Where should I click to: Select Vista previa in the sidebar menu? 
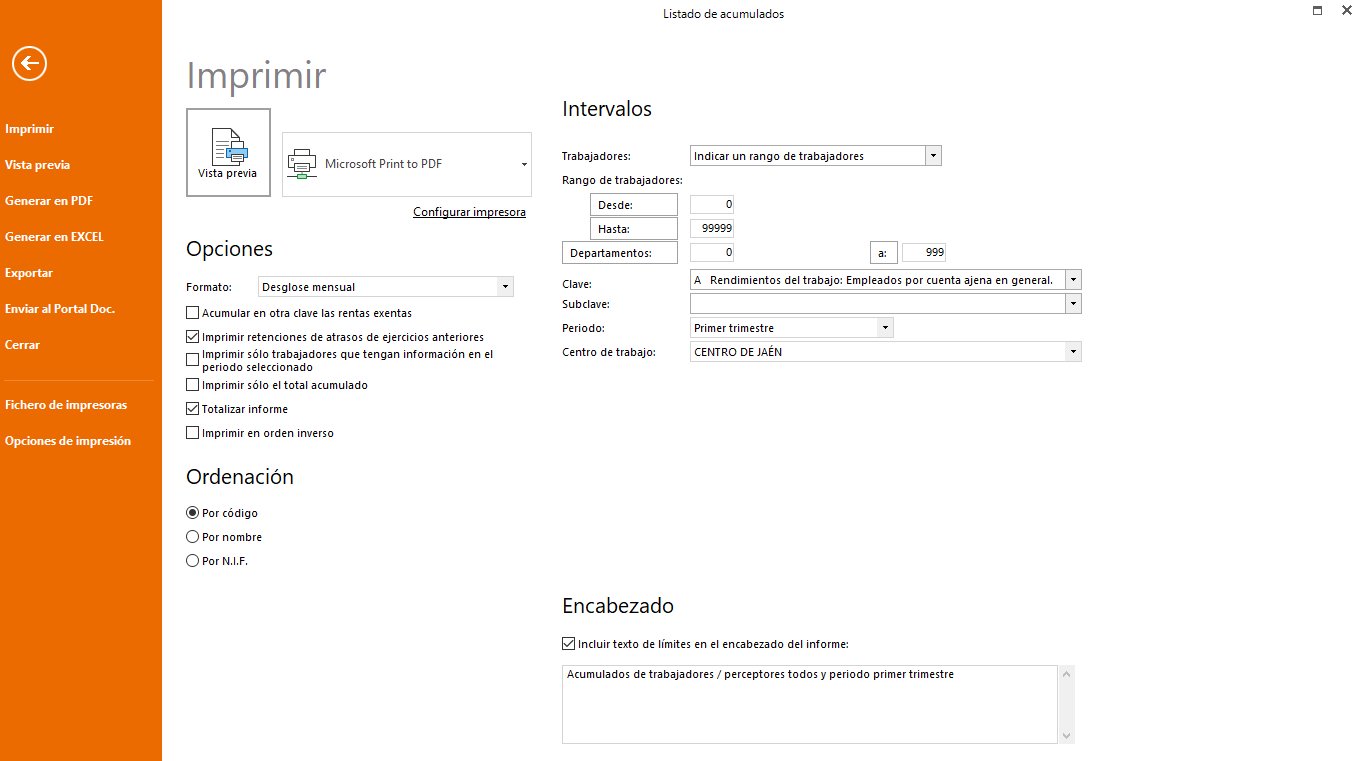pyautogui.click(x=37, y=165)
